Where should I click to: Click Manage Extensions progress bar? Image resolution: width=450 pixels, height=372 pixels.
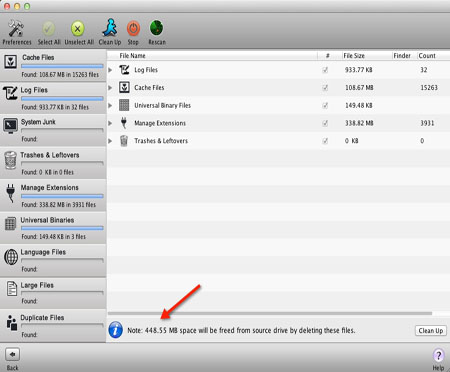tap(62, 196)
